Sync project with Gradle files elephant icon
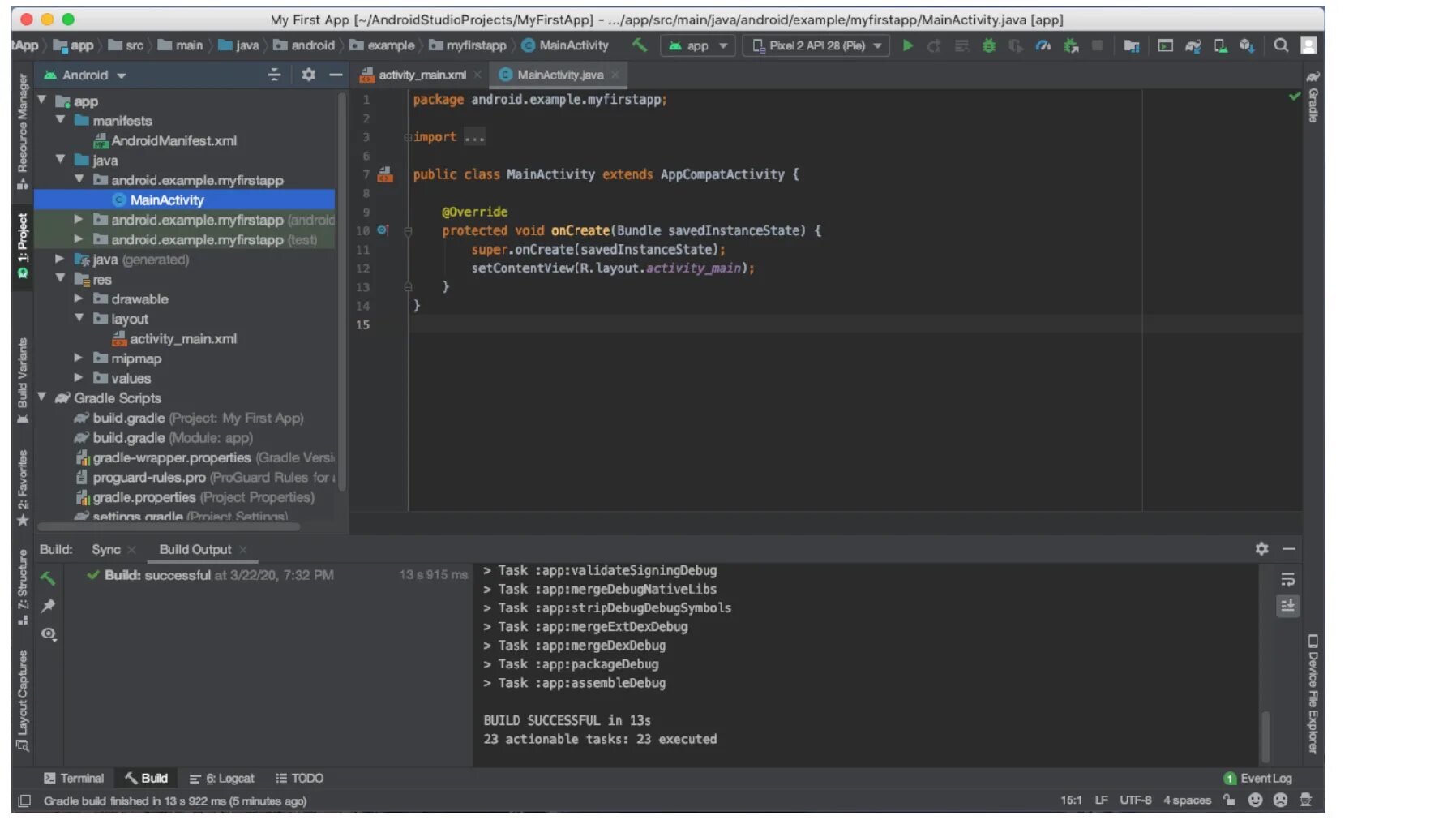This screenshot has height=820, width=1456. point(1193,45)
